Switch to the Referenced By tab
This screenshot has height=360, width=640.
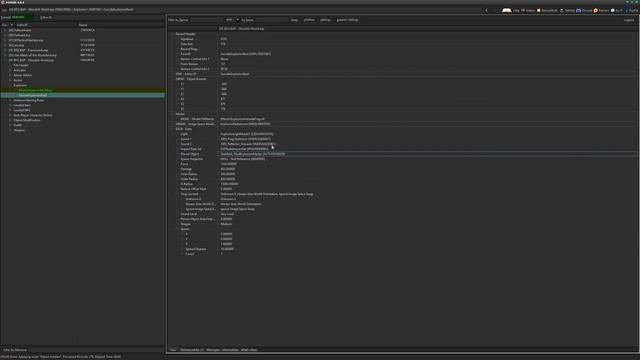pyautogui.click(x=191, y=350)
